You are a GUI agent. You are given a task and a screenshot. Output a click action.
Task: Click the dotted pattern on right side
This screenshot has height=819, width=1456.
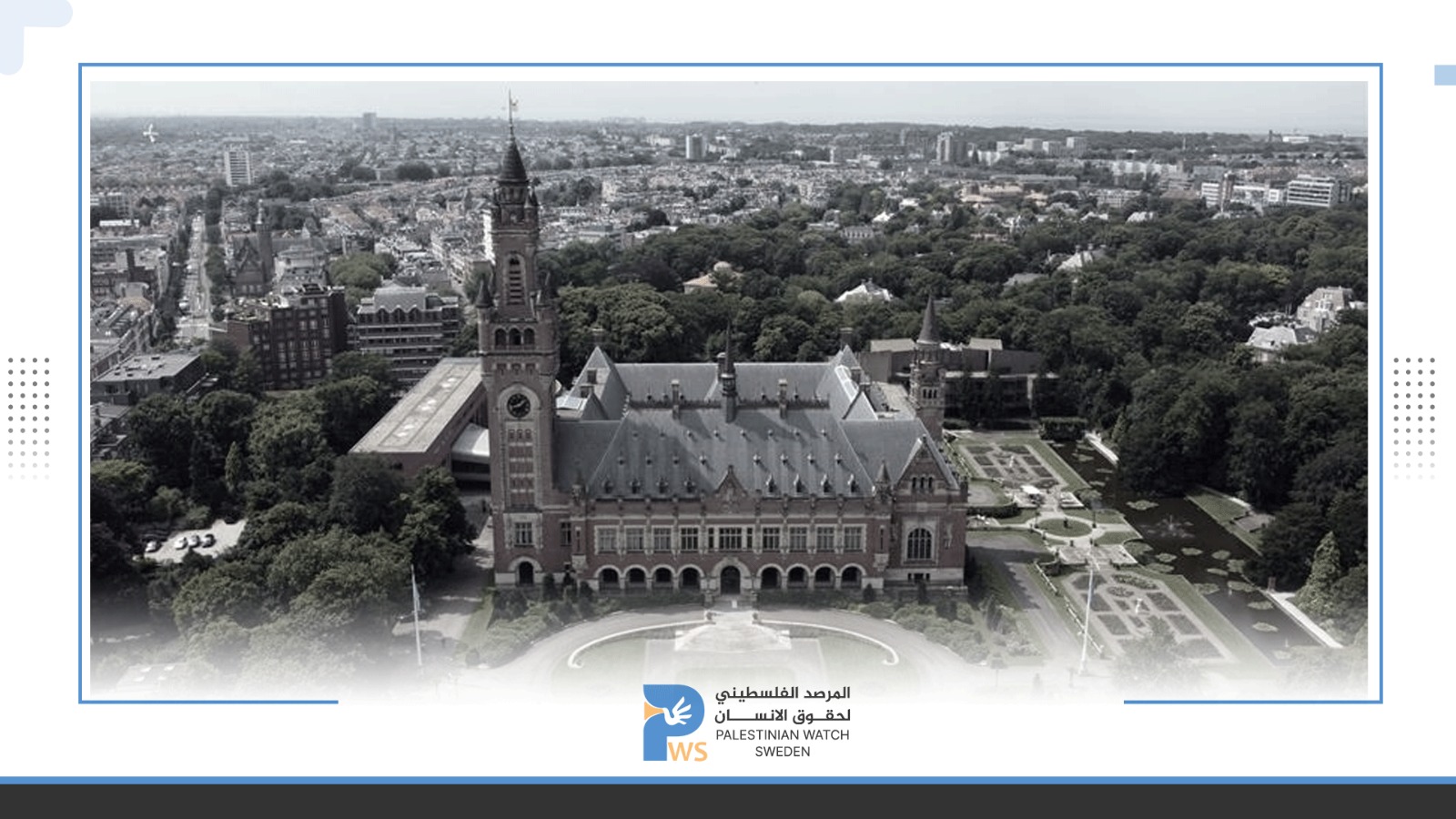coord(1413,417)
